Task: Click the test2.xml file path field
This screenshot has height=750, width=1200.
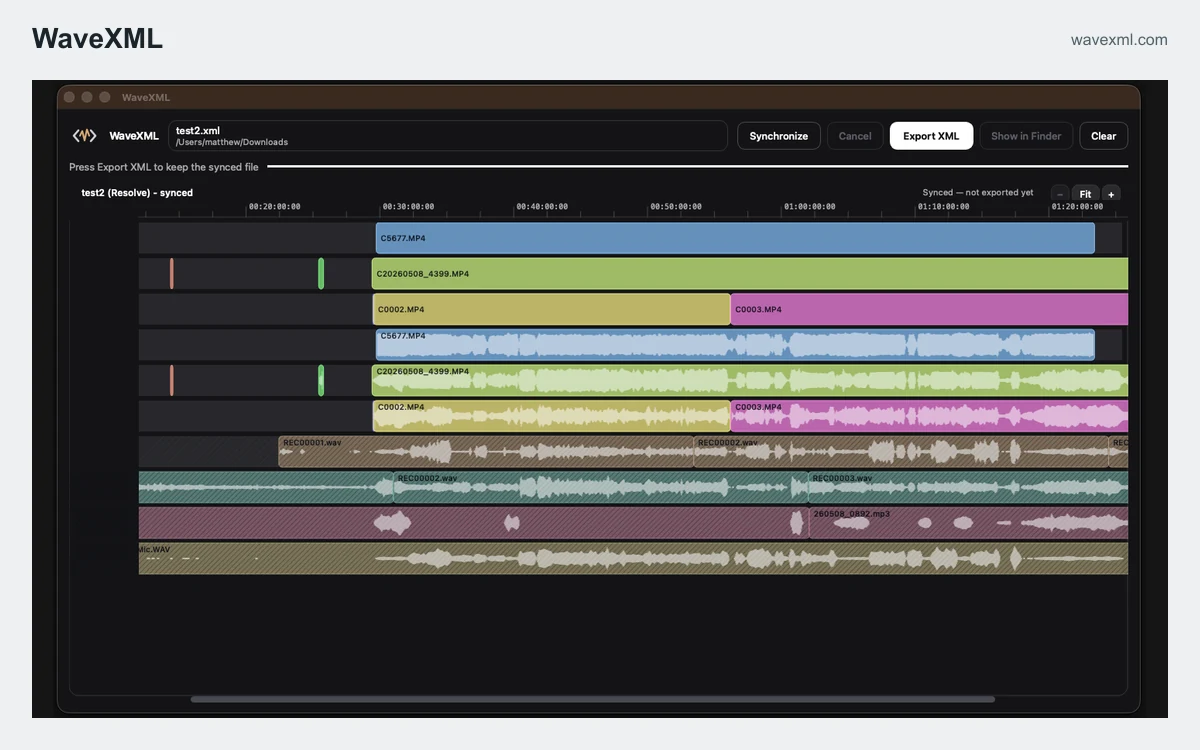Action: [448, 136]
